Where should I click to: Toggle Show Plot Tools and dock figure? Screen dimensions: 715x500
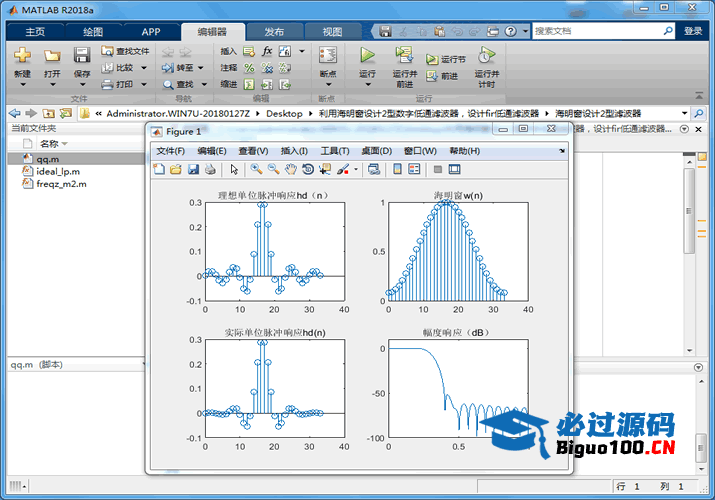click(455, 169)
